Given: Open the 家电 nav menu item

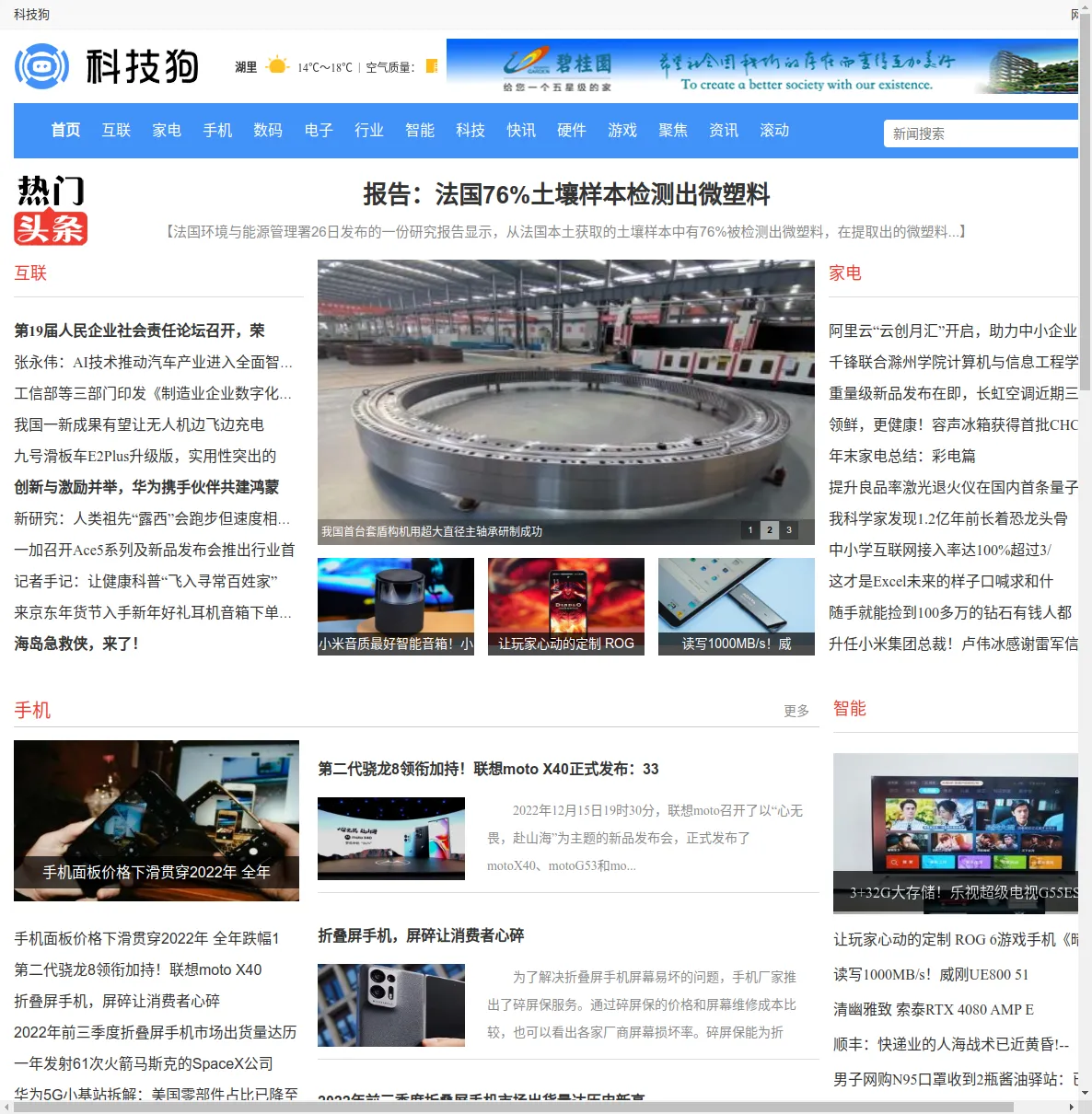Looking at the screenshot, I should tap(167, 131).
